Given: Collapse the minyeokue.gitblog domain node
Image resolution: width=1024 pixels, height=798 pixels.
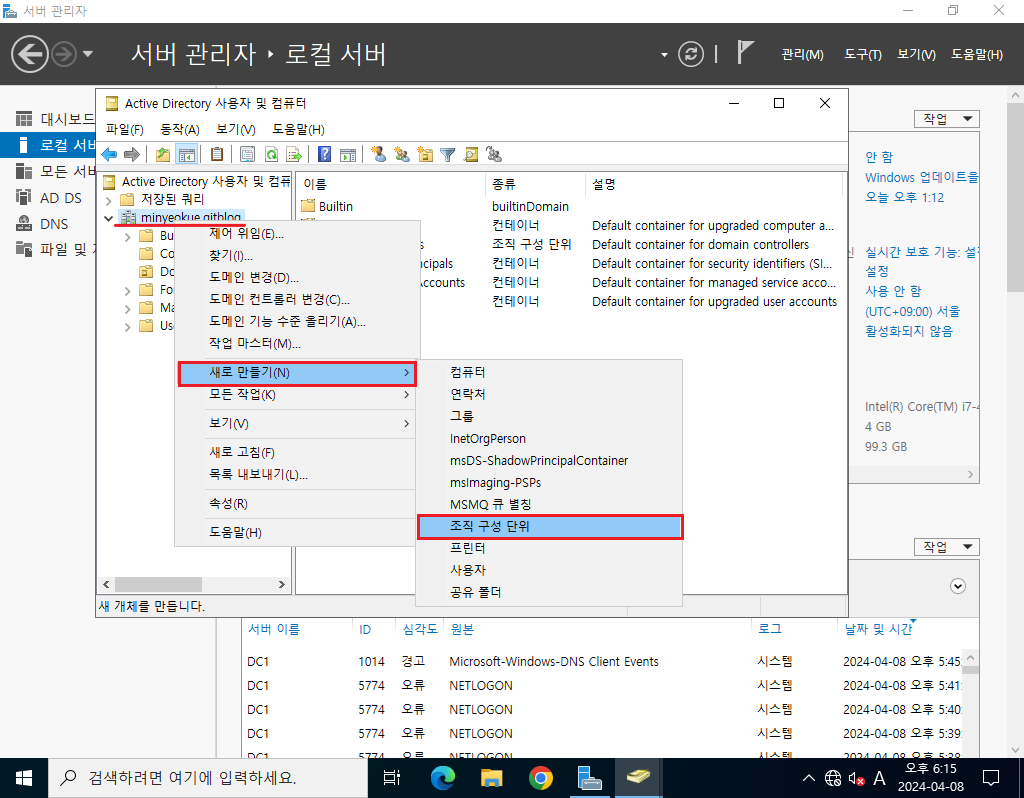Looking at the screenshot, I should pos(108,218).
